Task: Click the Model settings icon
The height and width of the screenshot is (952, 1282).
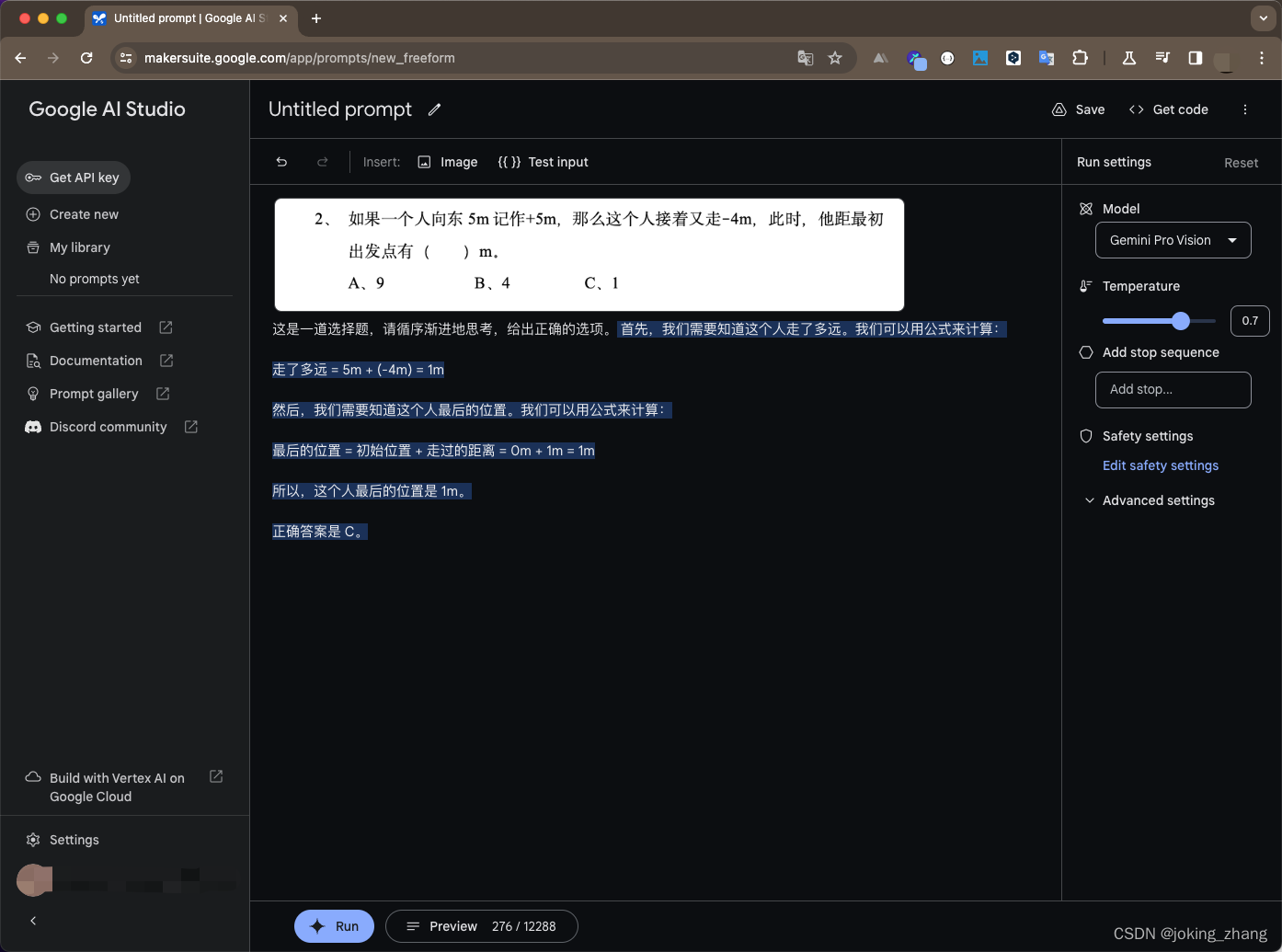Action: coord(1086,209)
